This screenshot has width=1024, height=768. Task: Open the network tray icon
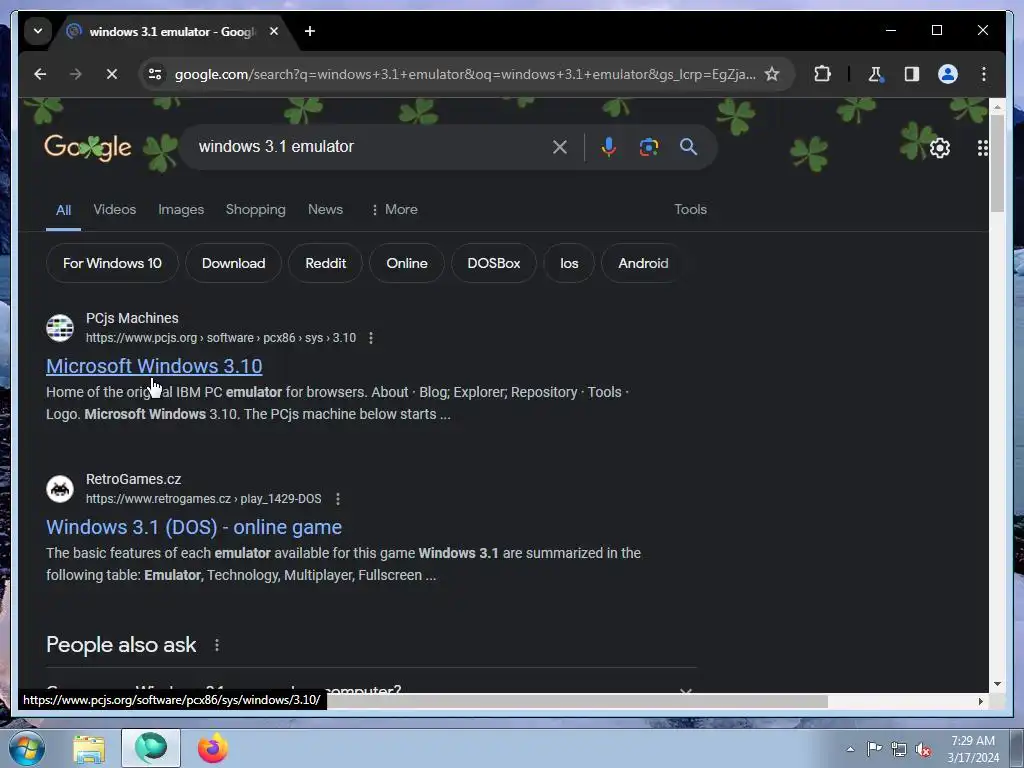(x=899, y=750)
